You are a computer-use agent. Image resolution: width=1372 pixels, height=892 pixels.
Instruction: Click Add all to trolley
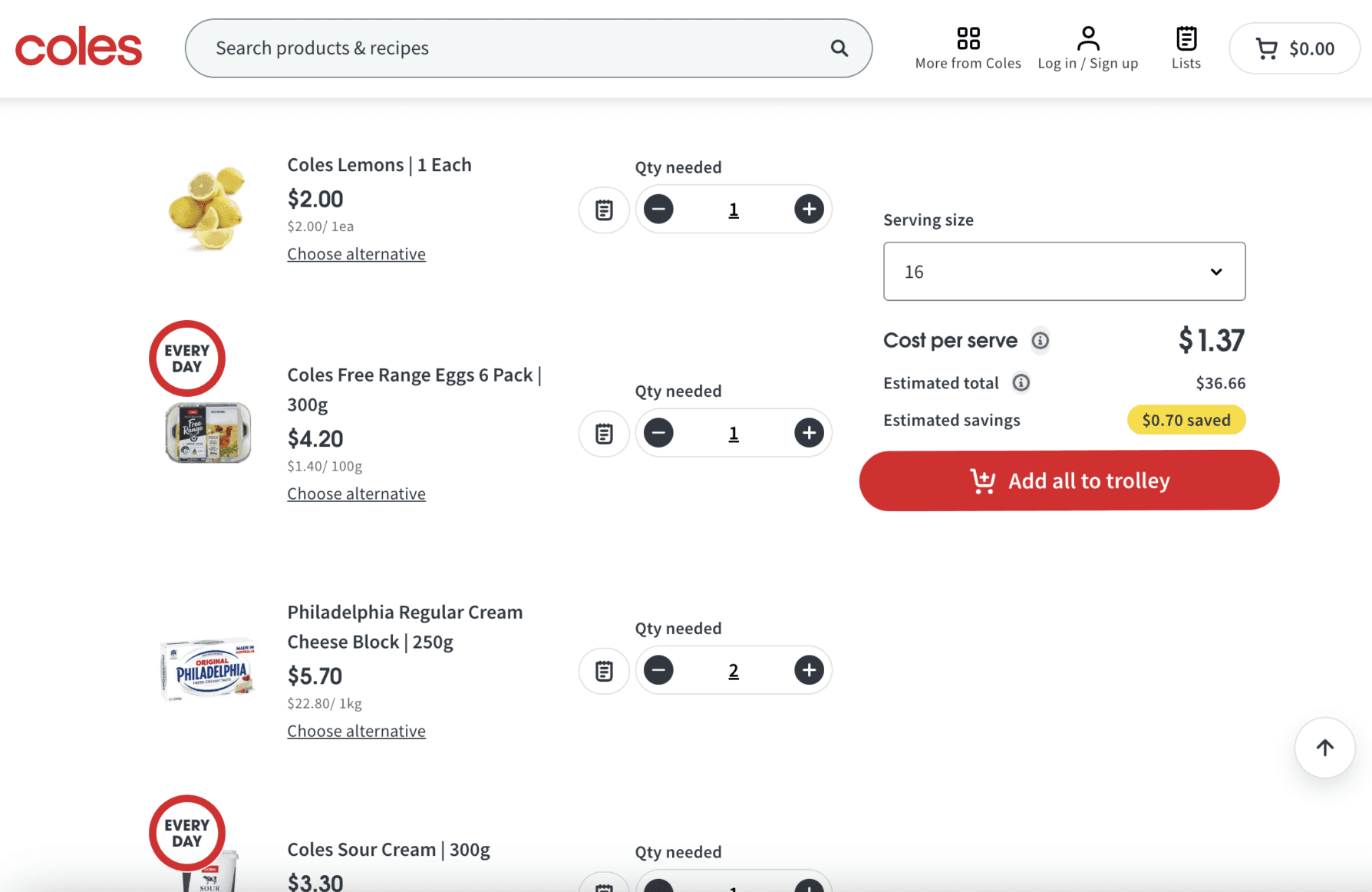pyautogui.click(x=1069, y=481)
